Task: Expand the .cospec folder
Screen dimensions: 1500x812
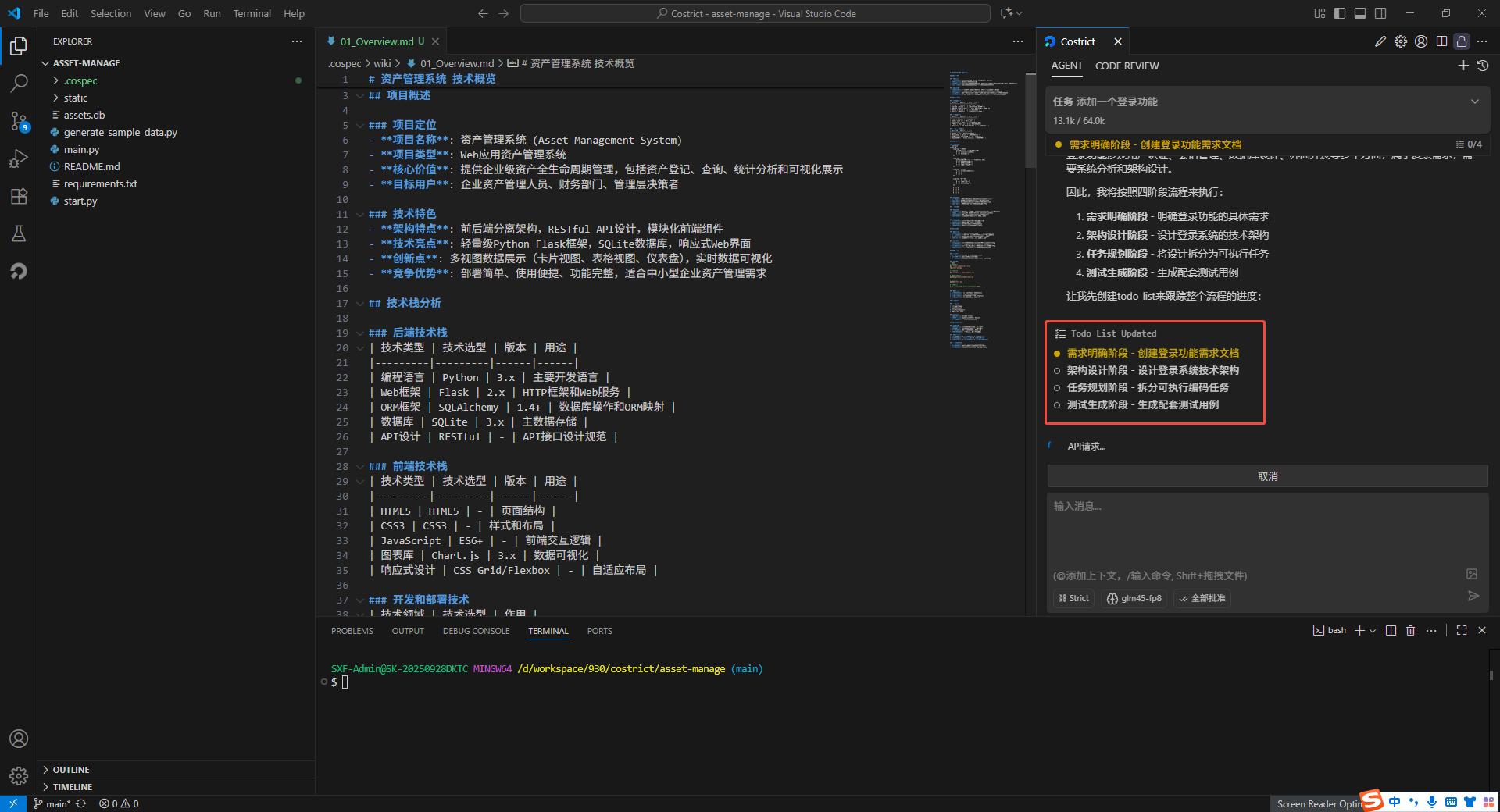Action: click(x=80, y=80)
